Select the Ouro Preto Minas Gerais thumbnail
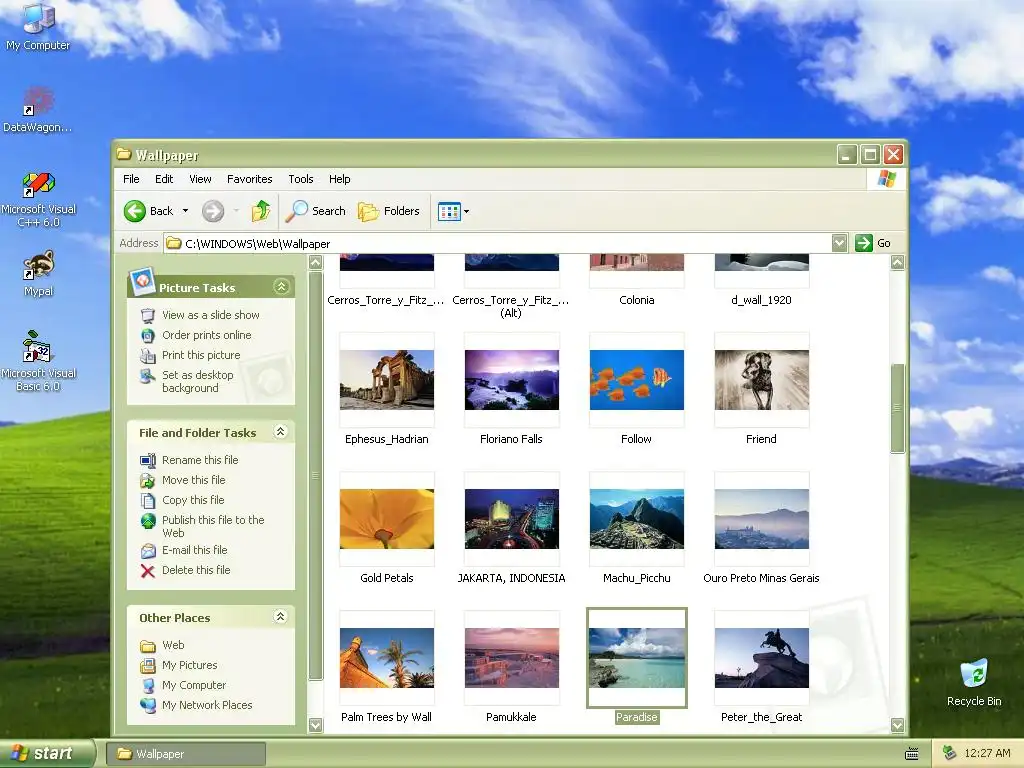 tap(761, 519)
